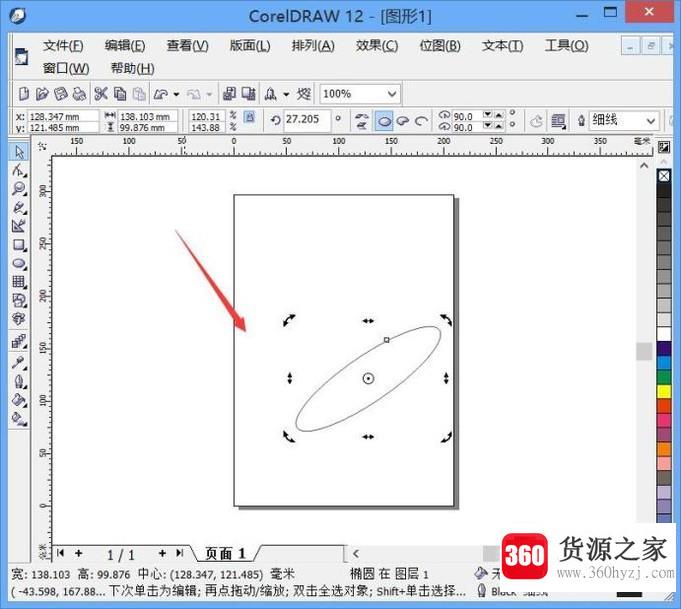The height and width of the screenshot is (609, 681).
Task: Click the Copy toolbar icon
Action: [x=120, y=94]
